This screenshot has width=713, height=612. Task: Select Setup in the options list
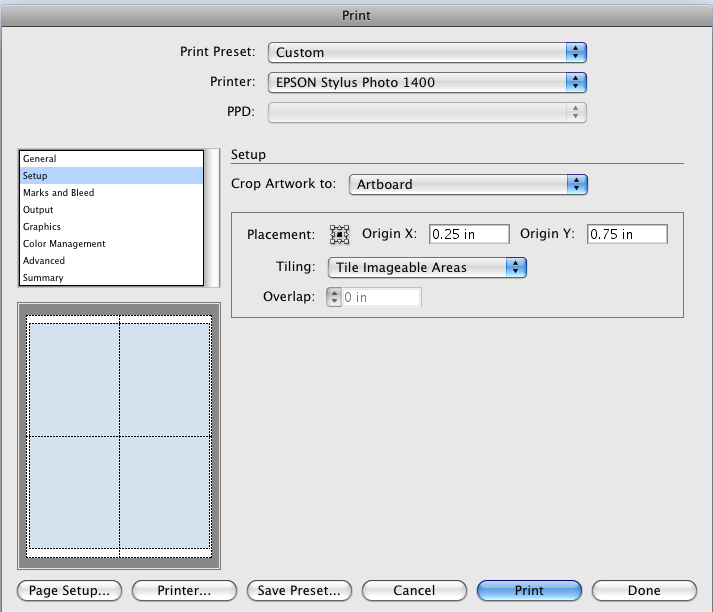pos(111,176)
